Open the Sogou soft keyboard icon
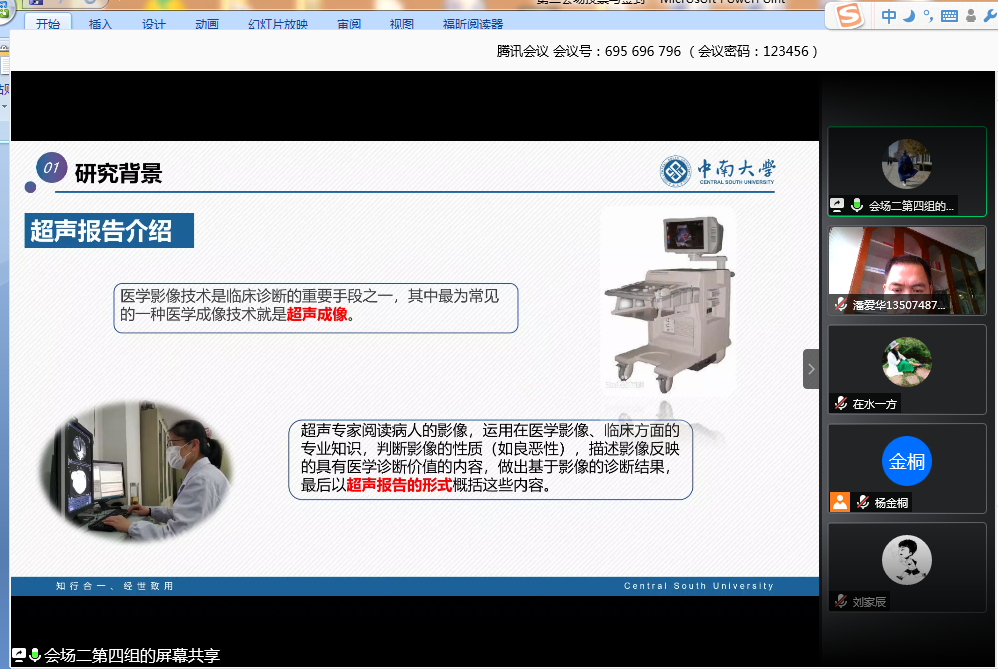998x669 pixels. [x=949, y=16]
